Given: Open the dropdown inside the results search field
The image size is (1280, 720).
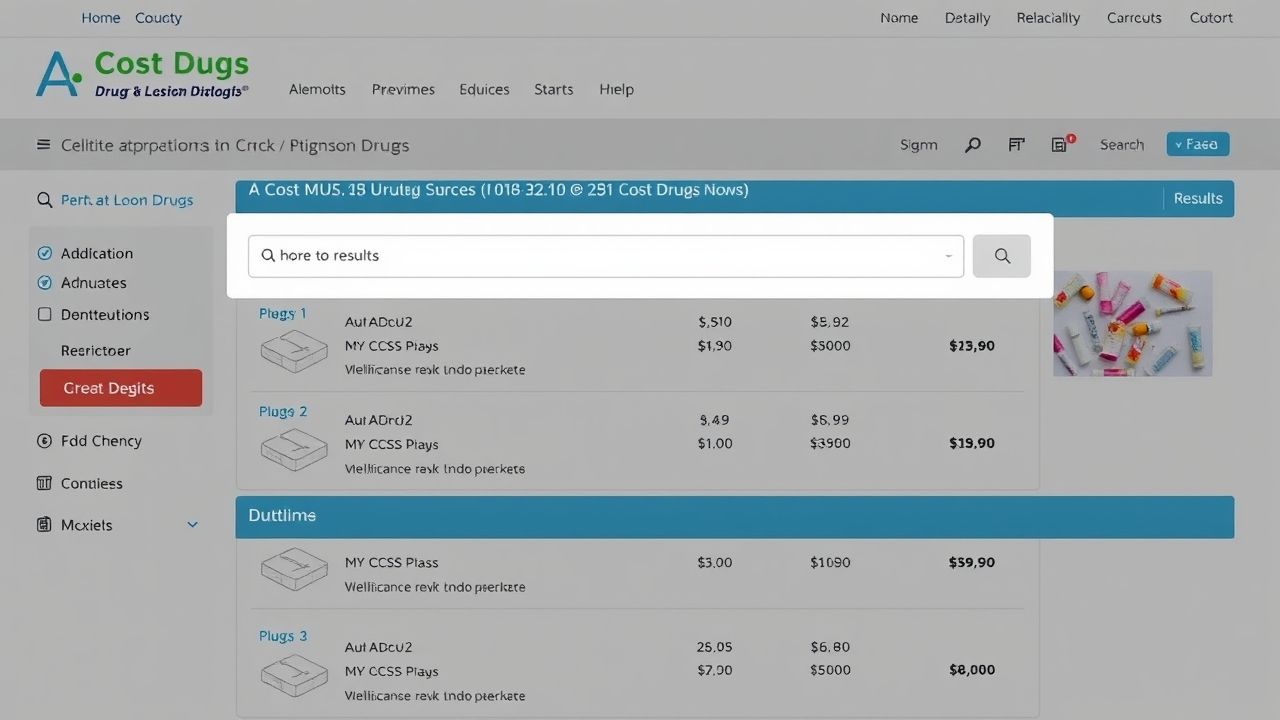Looking at the screenshot, I should coord(948,256).
